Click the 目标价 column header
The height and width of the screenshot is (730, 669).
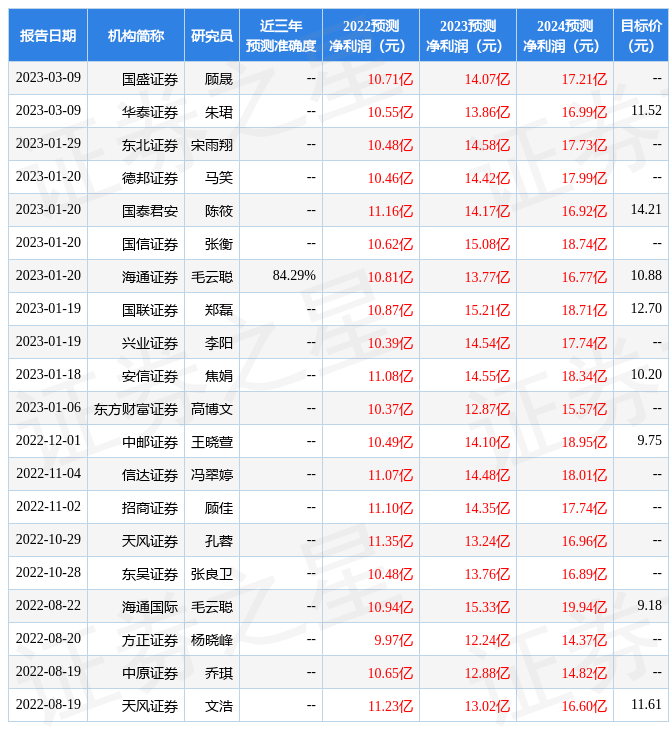(x=641, y=35)
